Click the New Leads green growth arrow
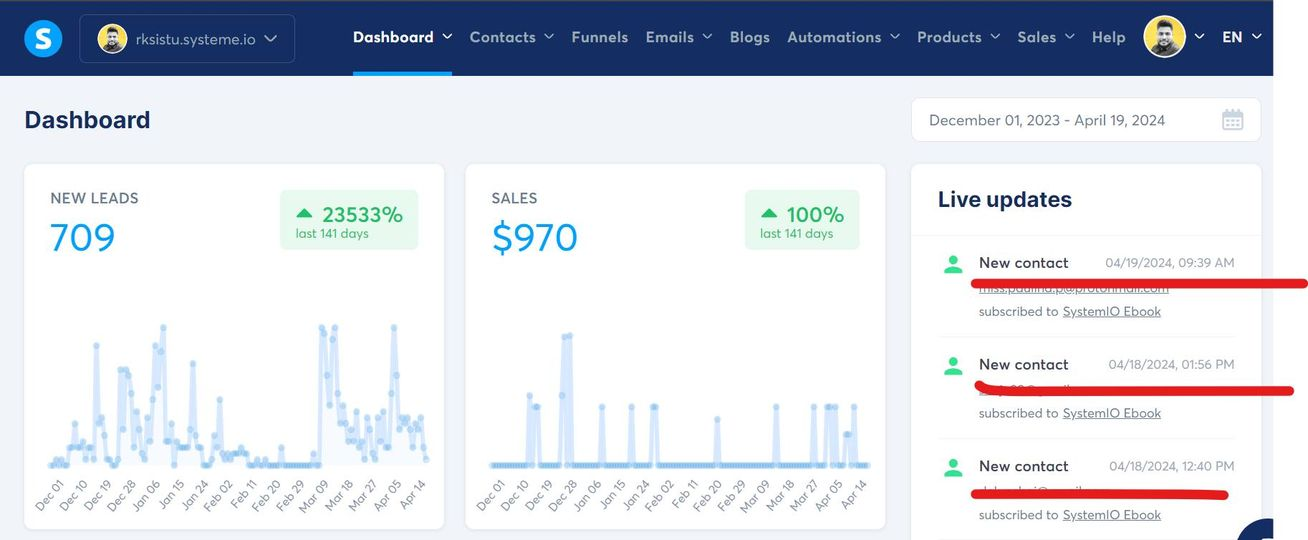This screenshot has height=540, width=1308. [305, 213]
